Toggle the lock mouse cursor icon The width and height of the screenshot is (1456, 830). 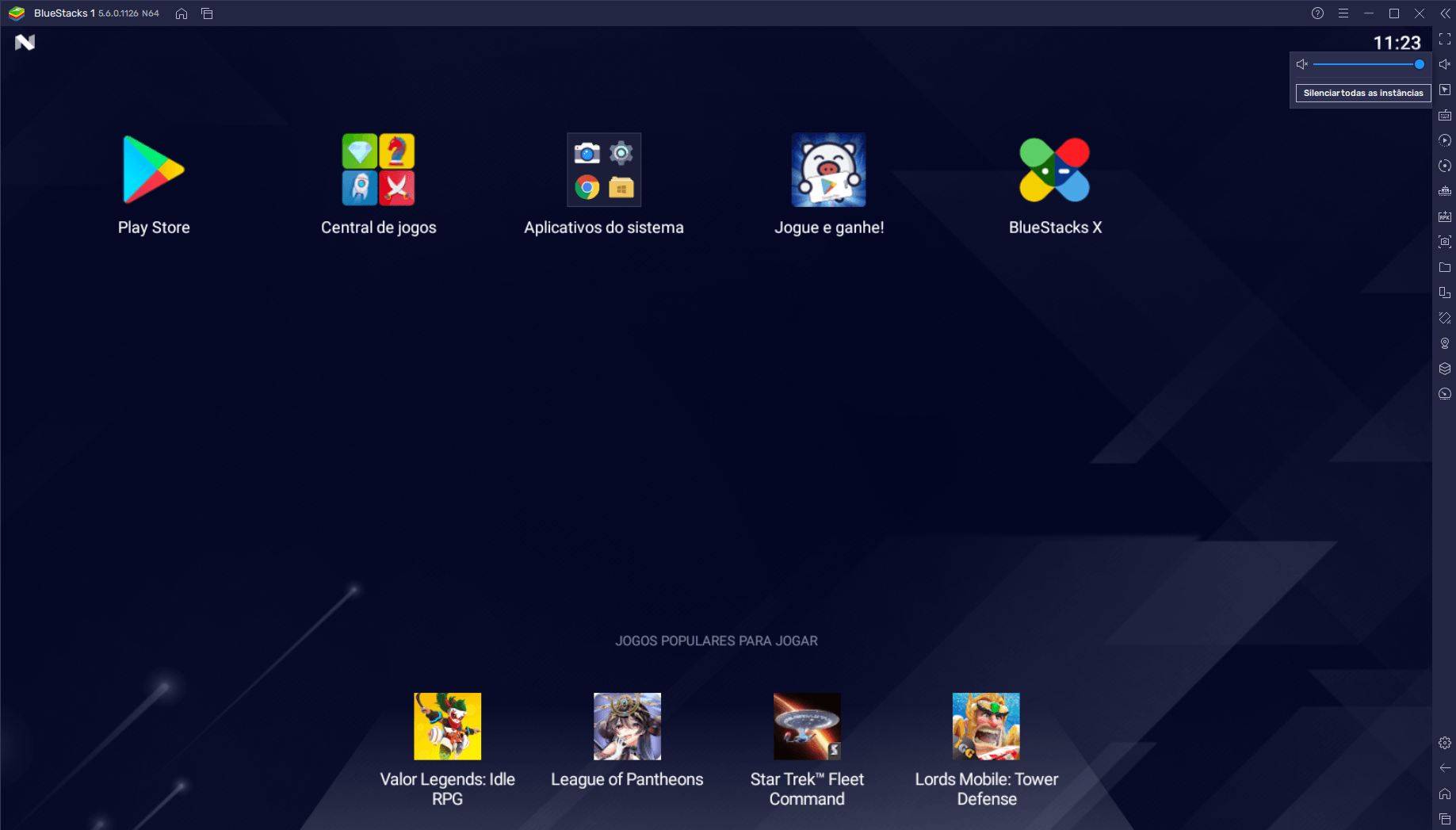click(x=1445, y=90)
